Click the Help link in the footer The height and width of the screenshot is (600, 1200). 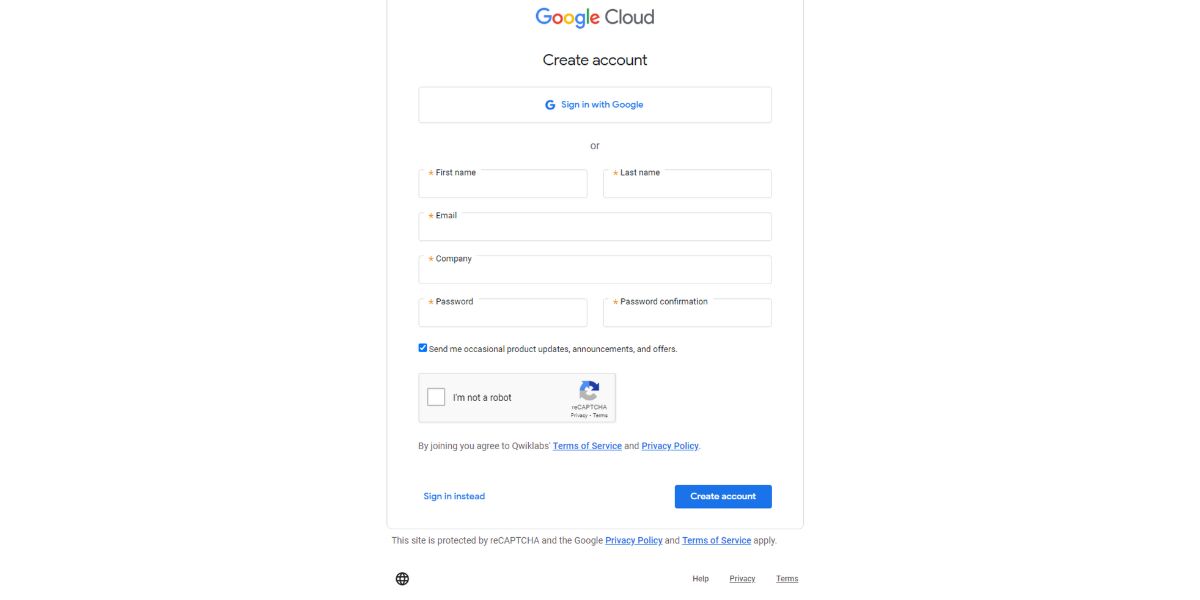tap(699, 577)
